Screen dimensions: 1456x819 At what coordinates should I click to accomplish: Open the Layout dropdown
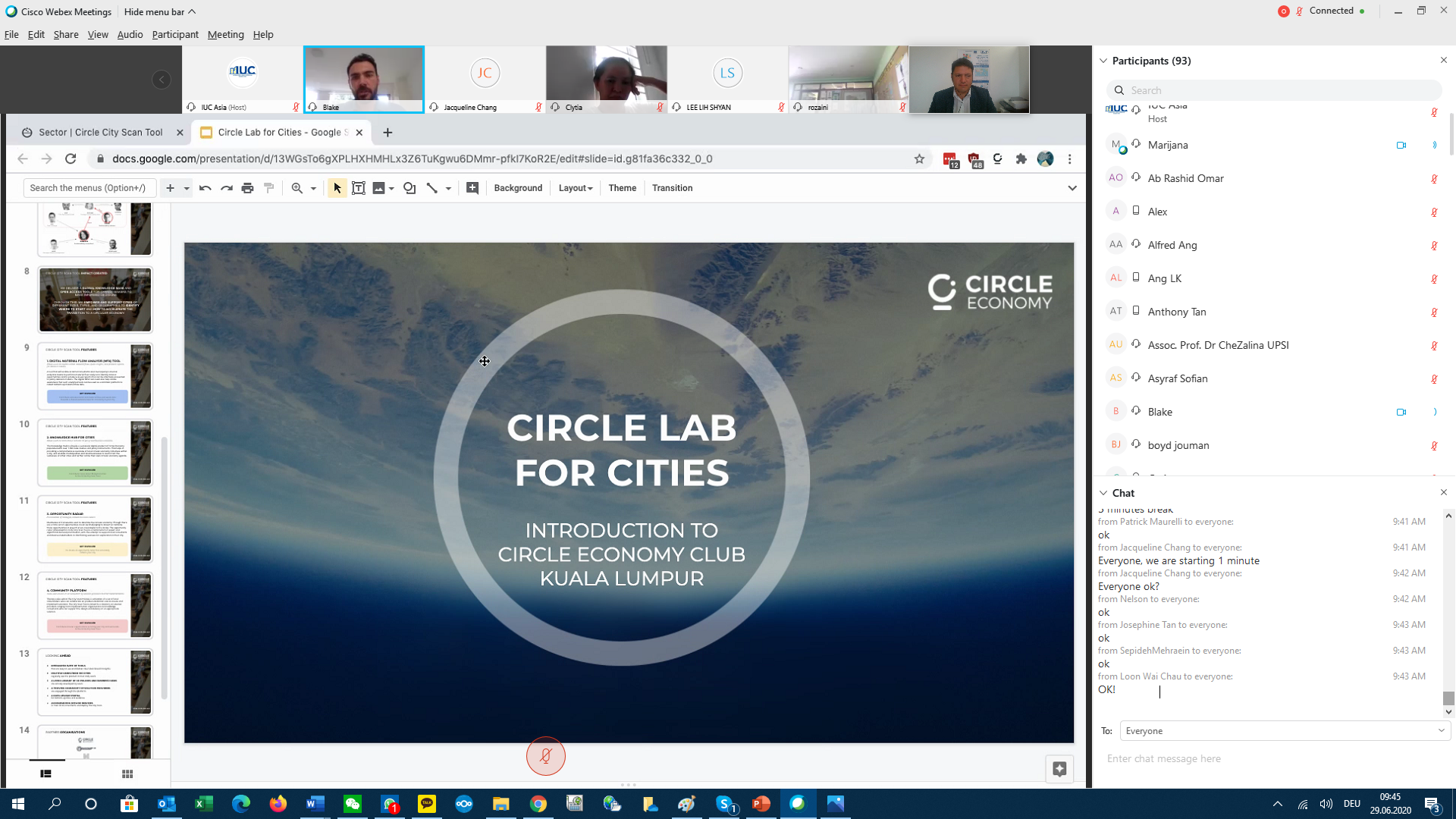(575, 188)
